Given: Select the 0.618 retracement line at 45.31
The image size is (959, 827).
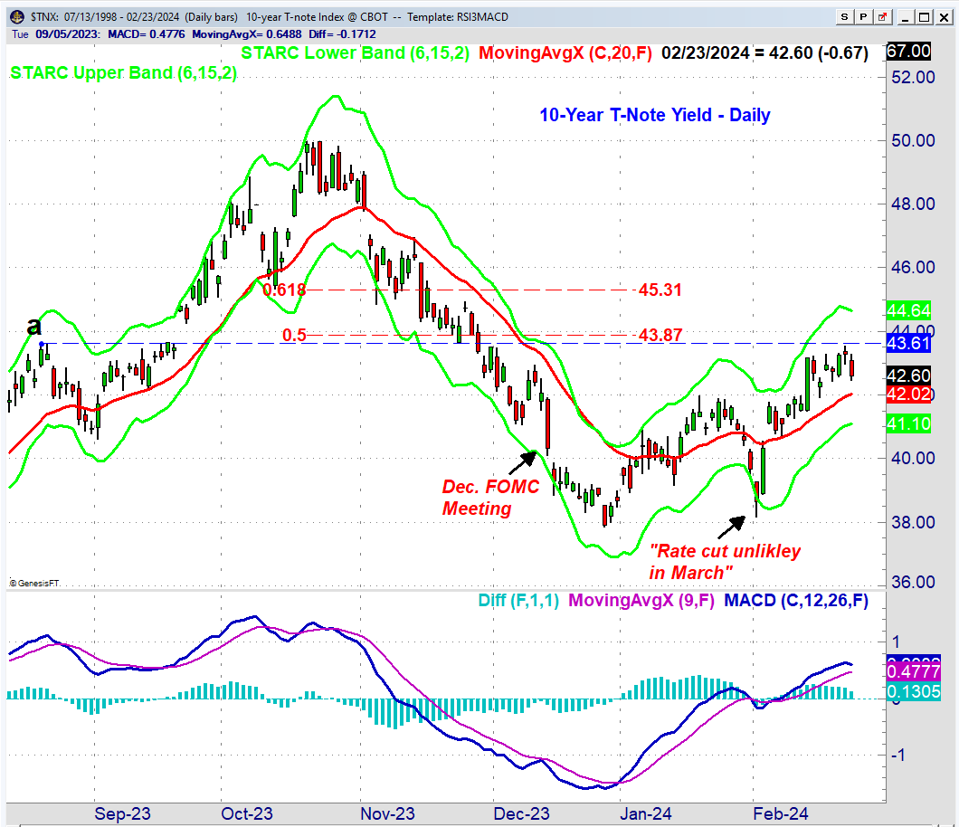Looking at the screenshot, I should pos(450,290).
